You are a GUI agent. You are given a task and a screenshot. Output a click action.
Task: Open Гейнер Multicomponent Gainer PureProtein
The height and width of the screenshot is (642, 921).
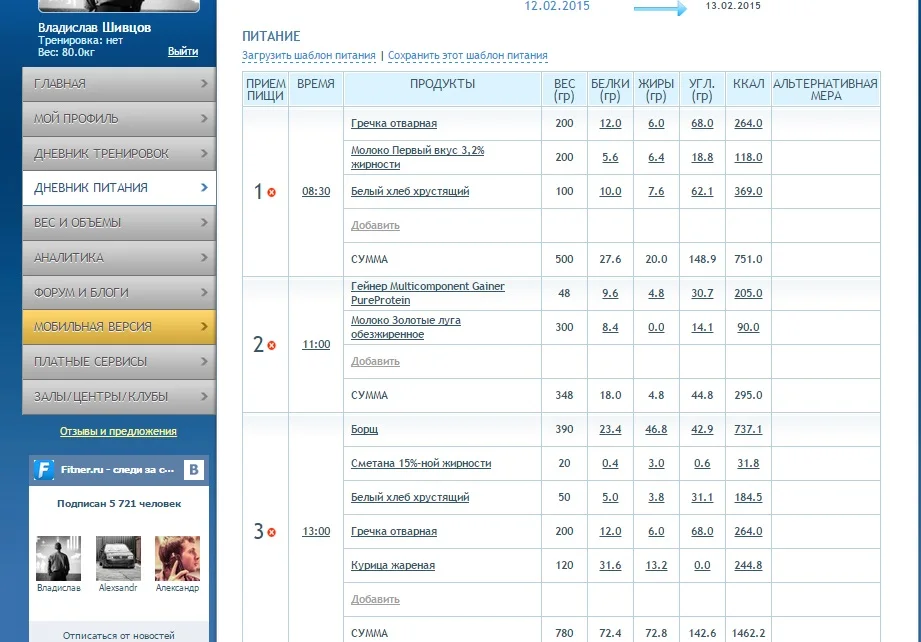tap(428, 293)
